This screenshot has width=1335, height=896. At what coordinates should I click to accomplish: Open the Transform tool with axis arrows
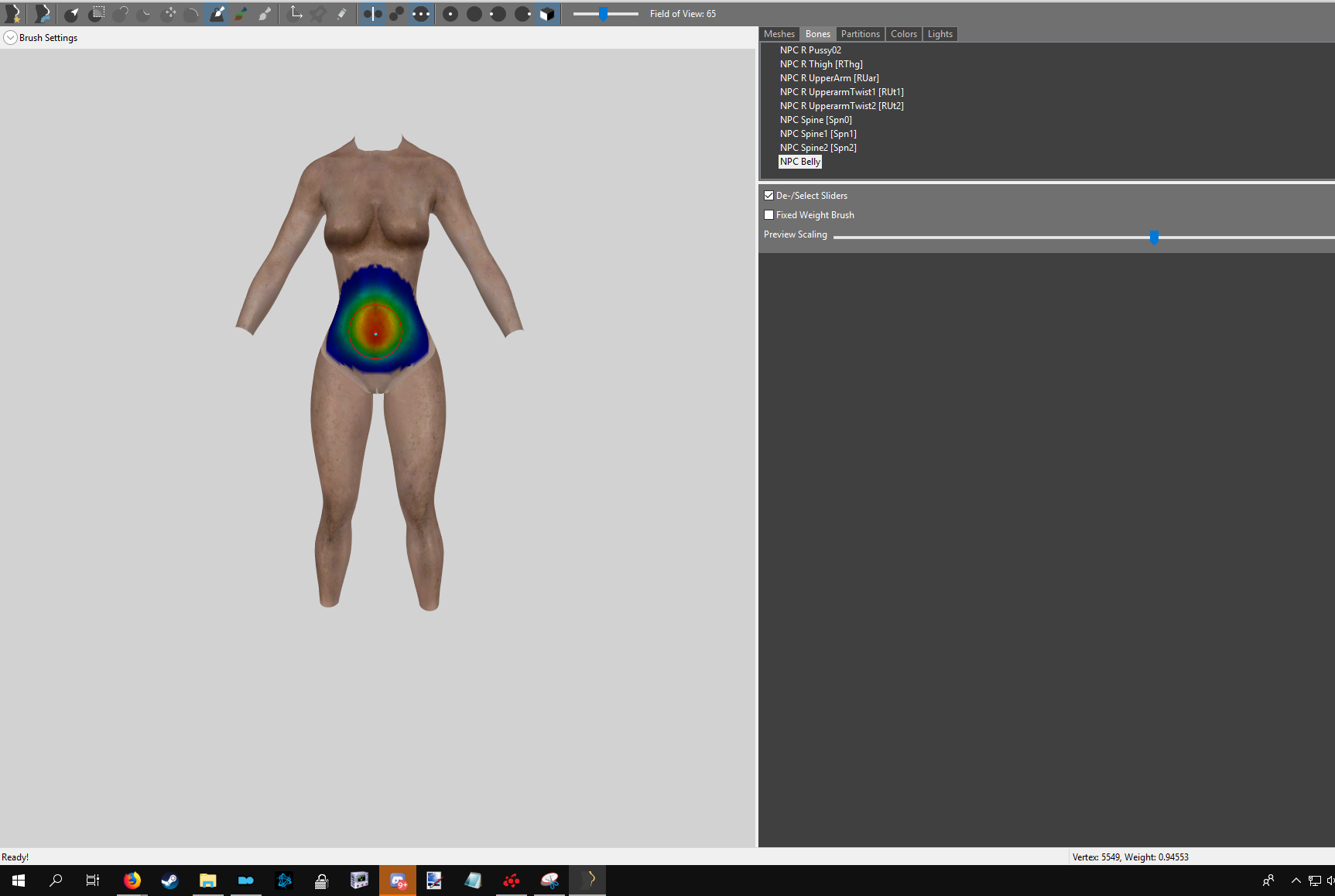coord(296,14)
